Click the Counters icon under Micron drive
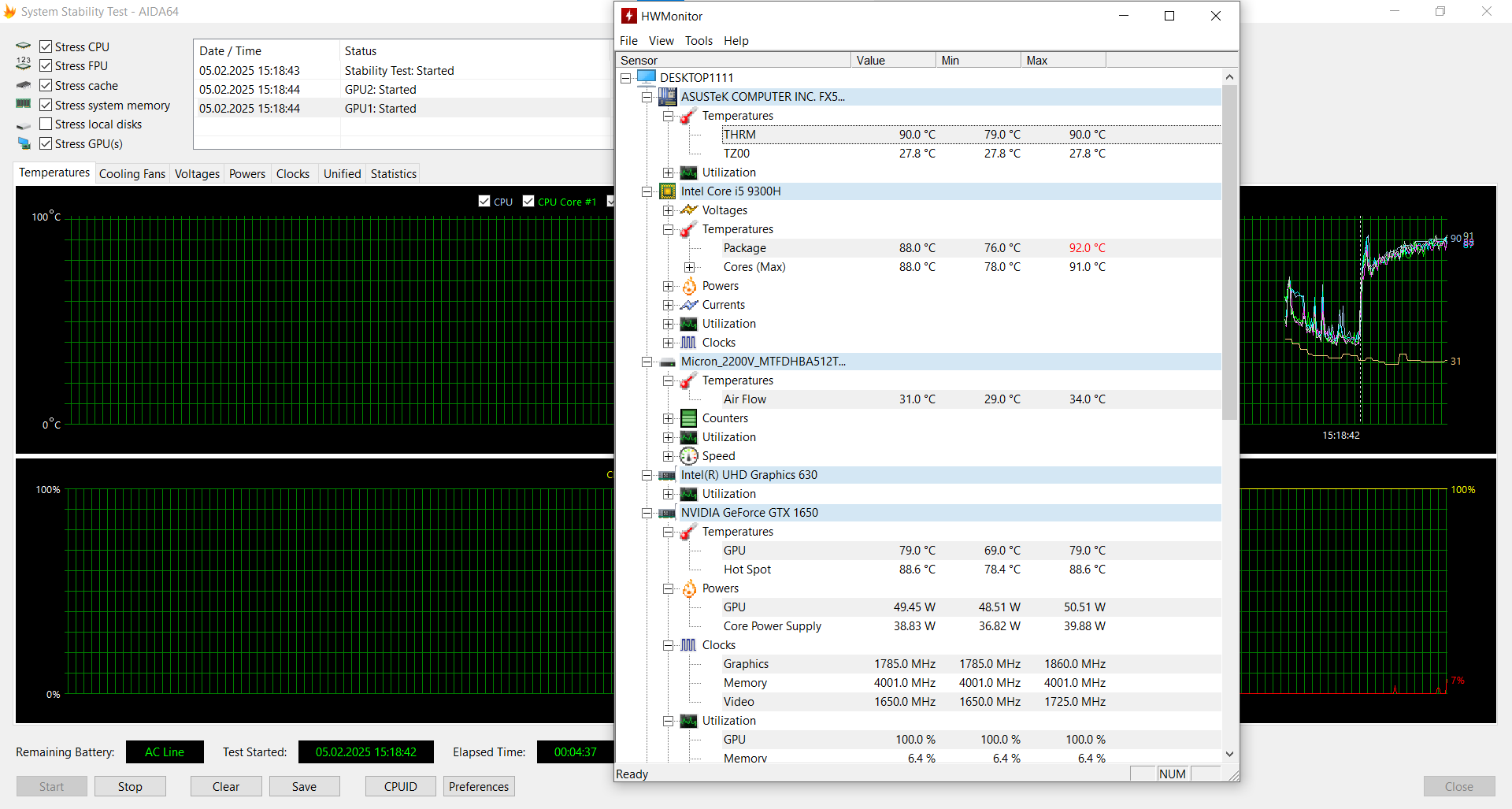Image resolution: width=1512 pixels, height=809 pixels. click(688, 418)
